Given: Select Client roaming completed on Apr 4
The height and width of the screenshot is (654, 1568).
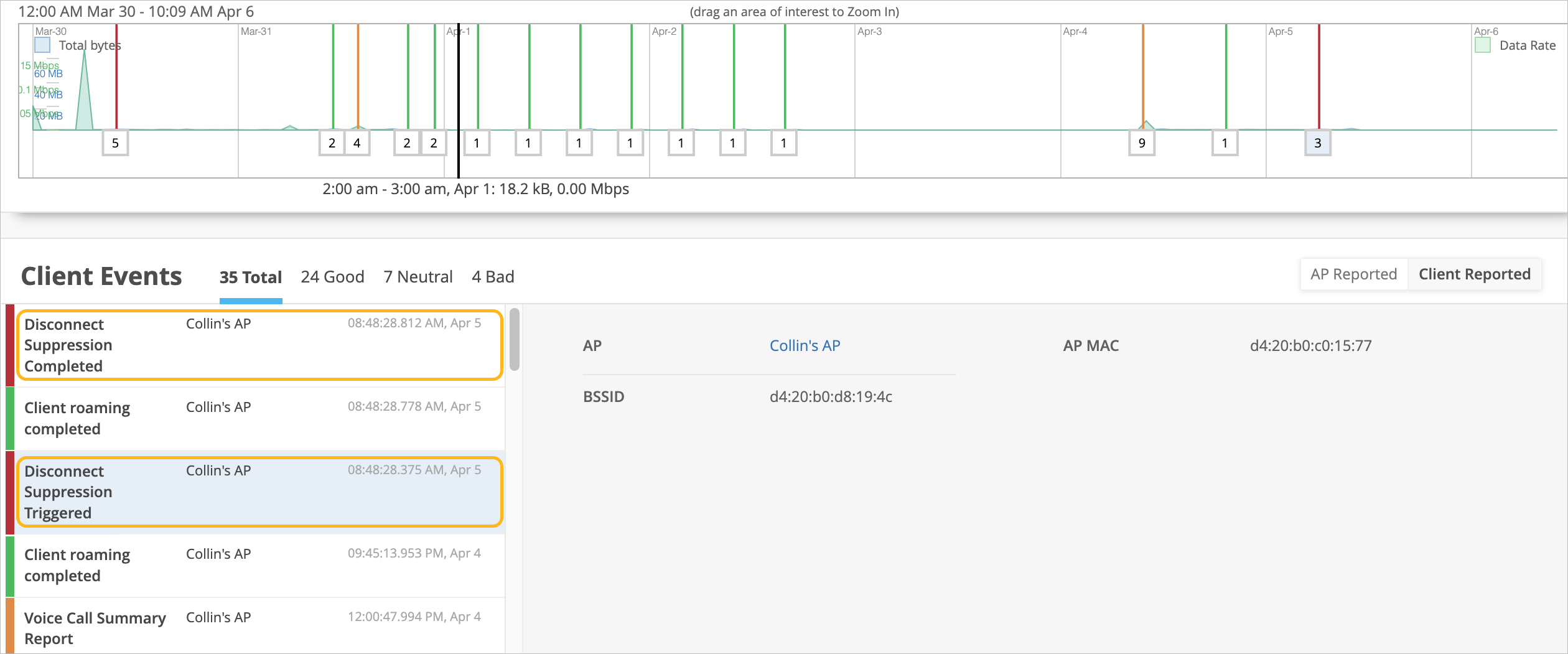Looking at the screenshot, I should click(259, 565).
